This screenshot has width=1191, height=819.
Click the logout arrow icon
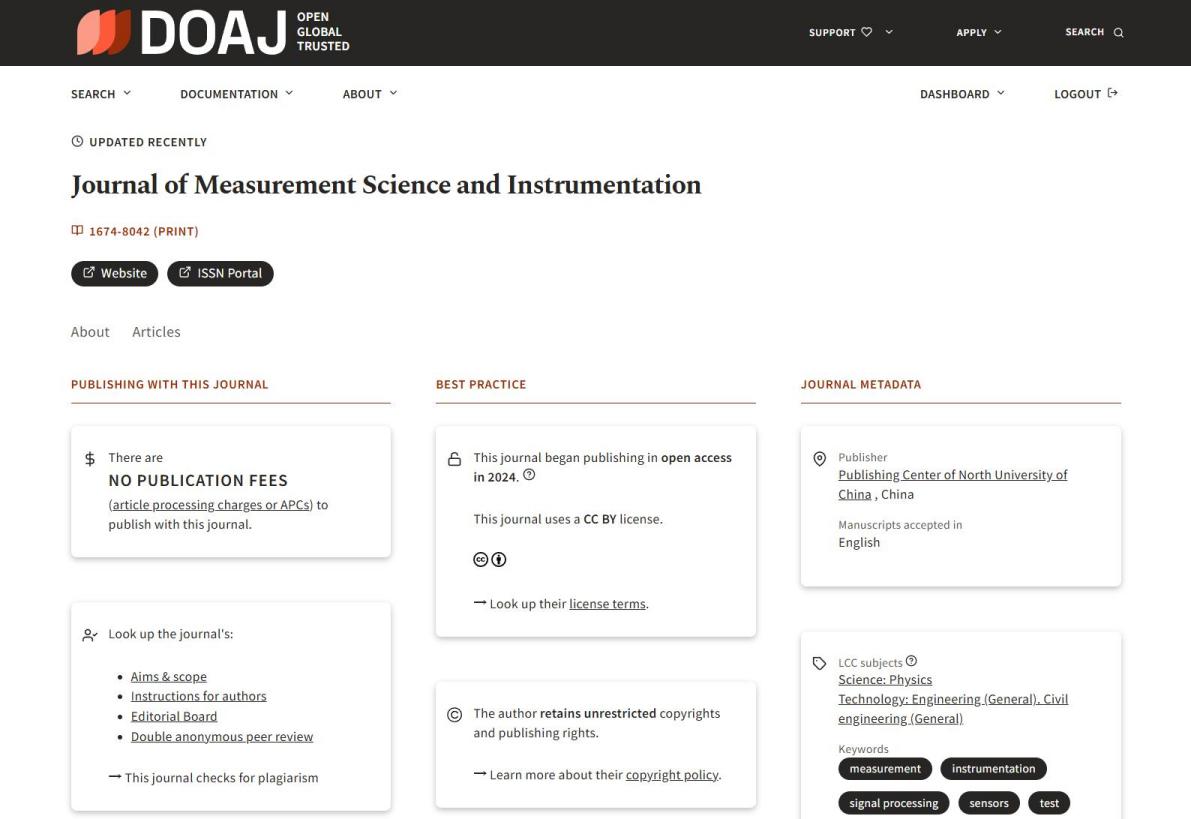click(1113, 93)
